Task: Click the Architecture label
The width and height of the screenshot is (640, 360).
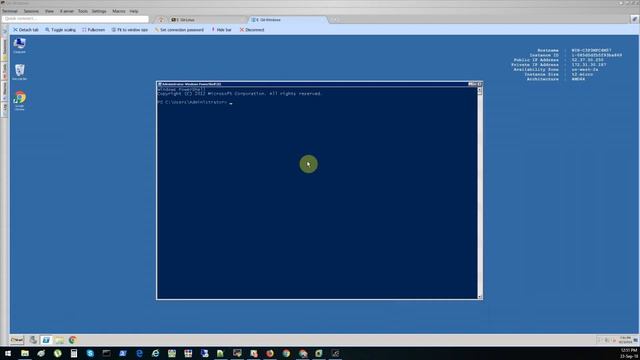Action: click(x=543, y=79)
